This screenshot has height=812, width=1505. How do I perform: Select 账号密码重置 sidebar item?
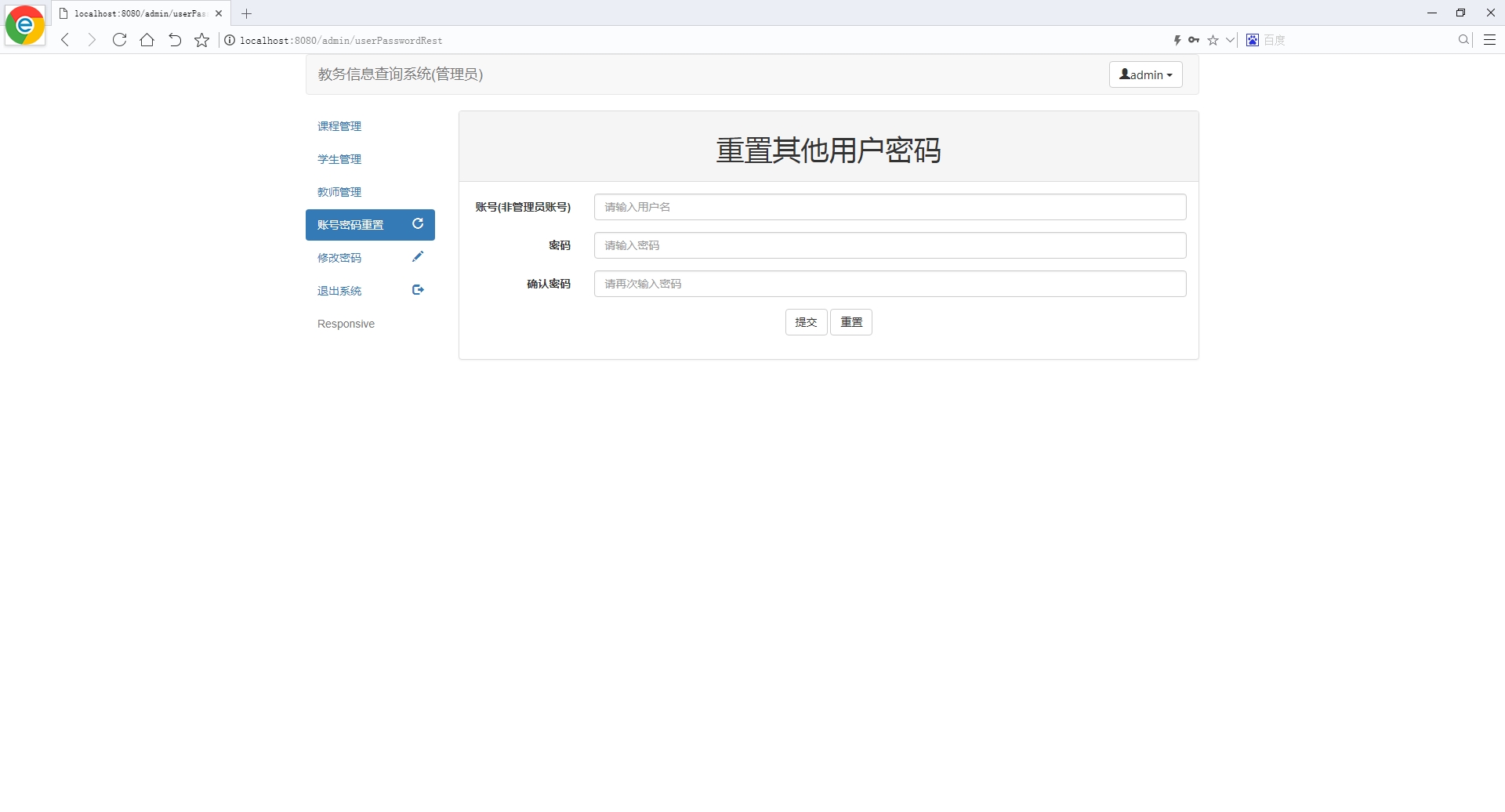pyautogui.click(x=370, y=225)
